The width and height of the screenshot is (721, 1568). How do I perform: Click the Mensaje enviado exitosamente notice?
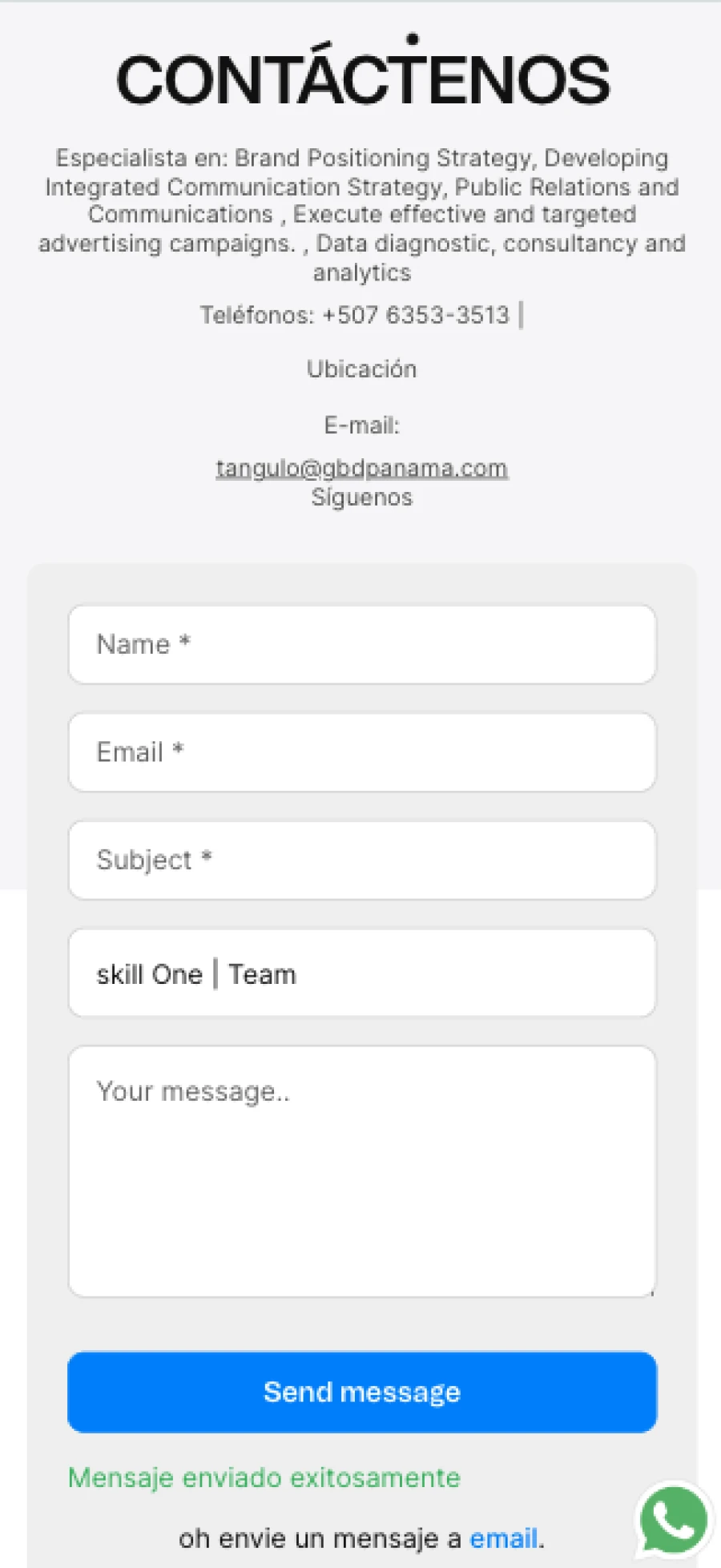264,1477
